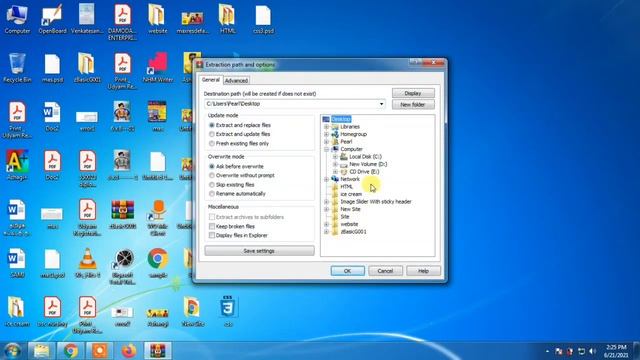
Task: Select the Site folder in tree
Action: coord(345,217)
